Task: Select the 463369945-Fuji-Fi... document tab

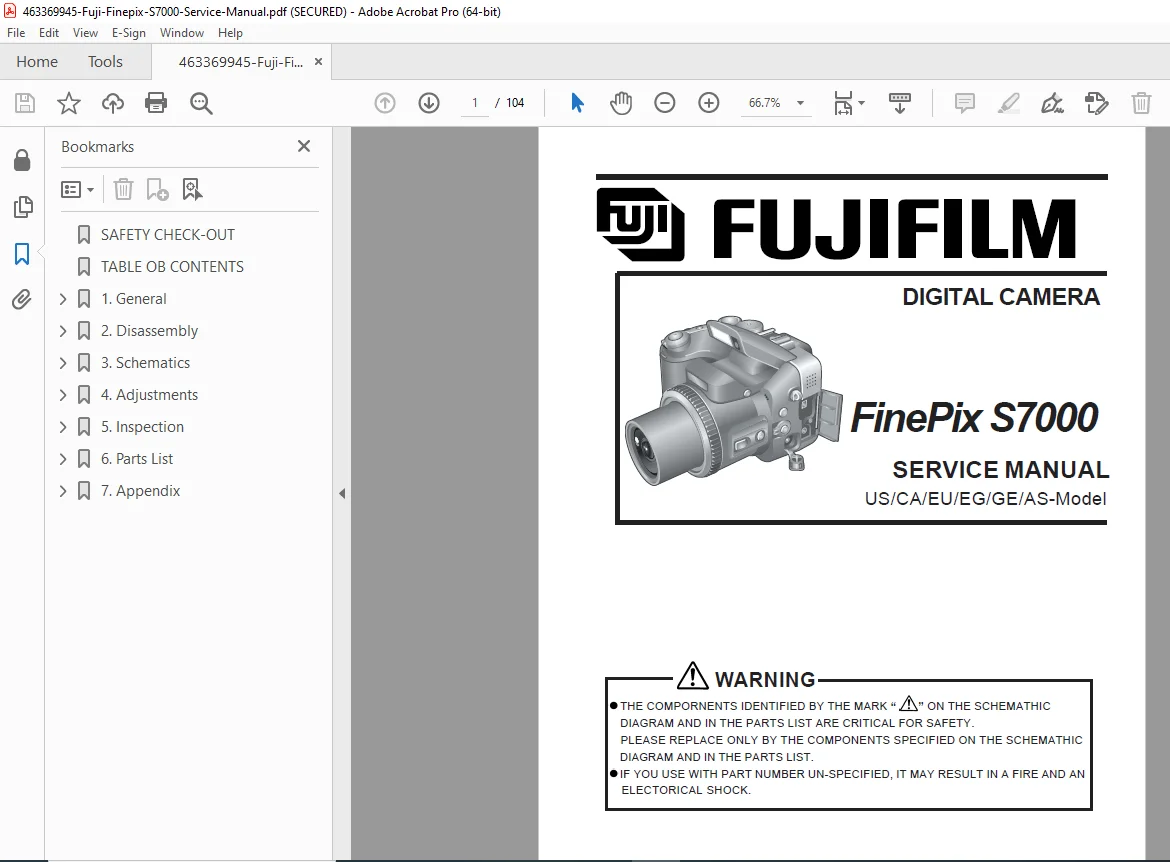Action: (240, 63)
